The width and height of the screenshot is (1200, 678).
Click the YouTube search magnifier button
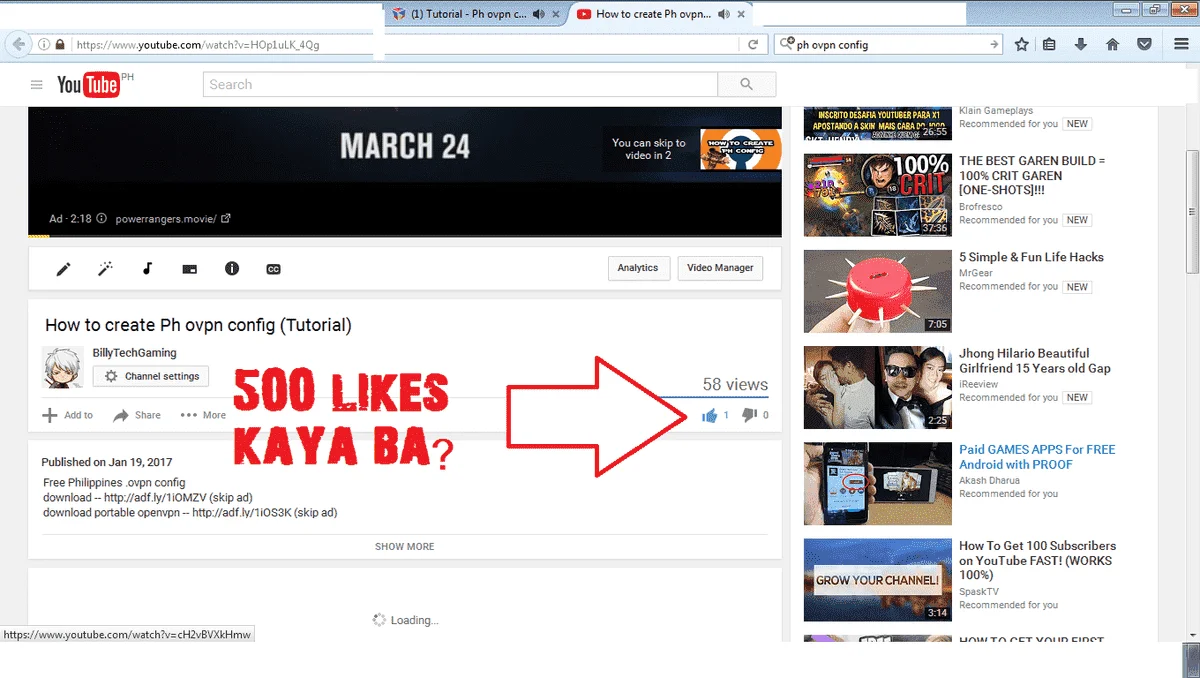[746, 85]
